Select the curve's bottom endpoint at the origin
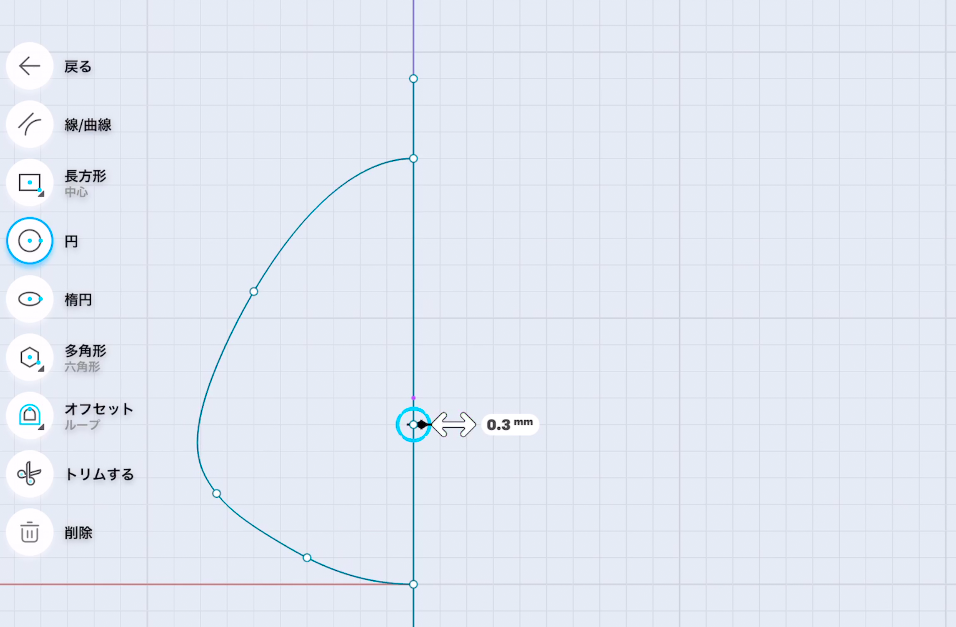956x627 pixels. (x=413, y=584)
